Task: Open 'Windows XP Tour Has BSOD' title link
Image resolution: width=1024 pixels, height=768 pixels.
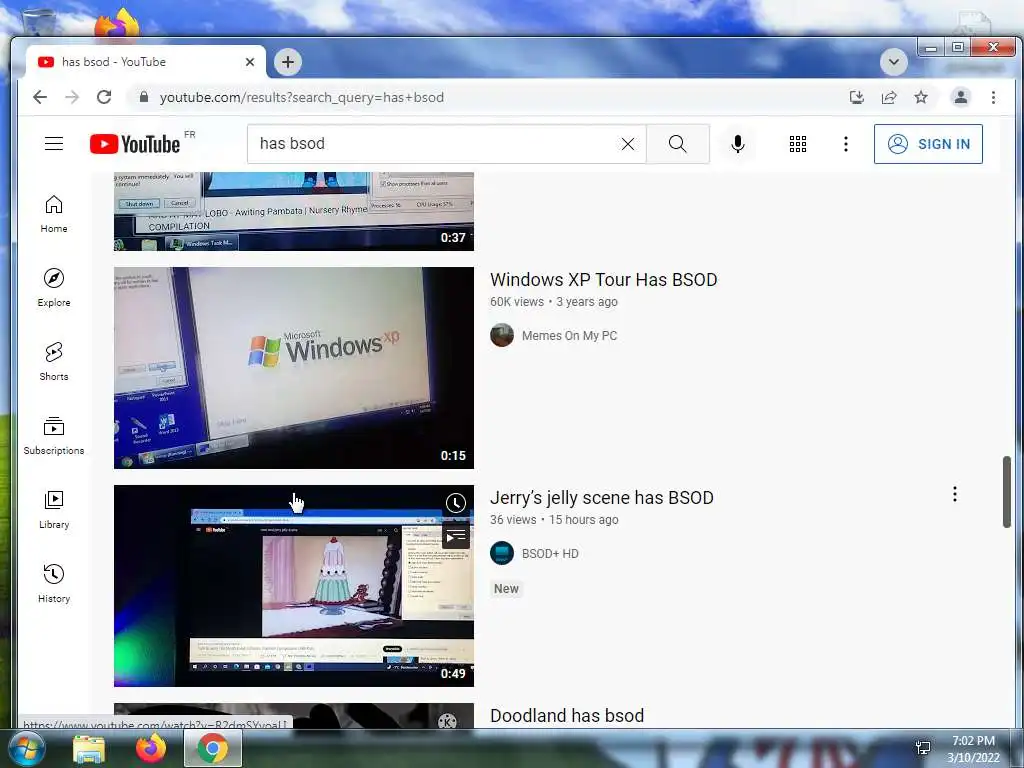Action: [x=603, y=280]
